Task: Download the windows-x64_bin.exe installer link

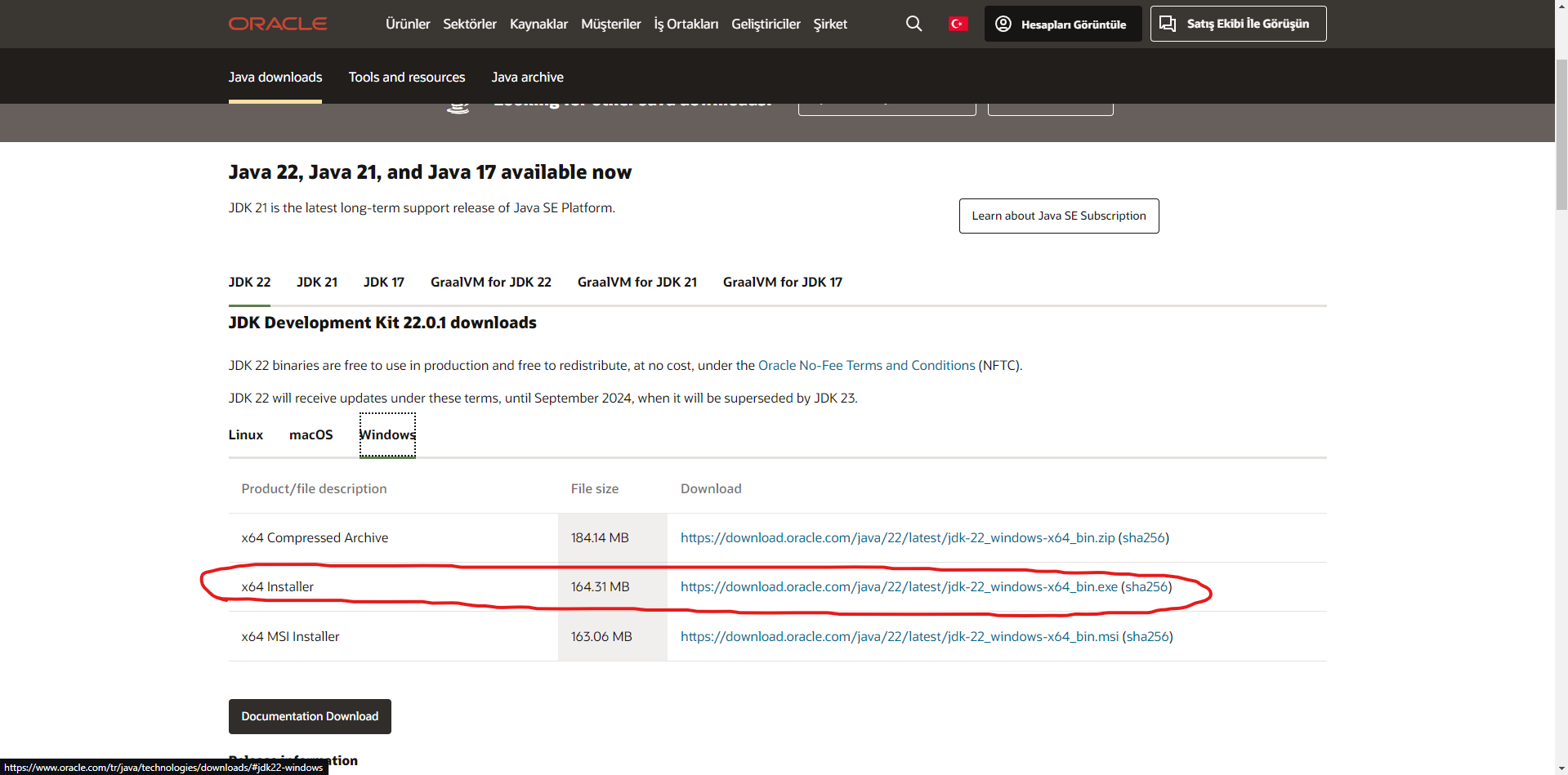Action: click(x=899, y=586)
